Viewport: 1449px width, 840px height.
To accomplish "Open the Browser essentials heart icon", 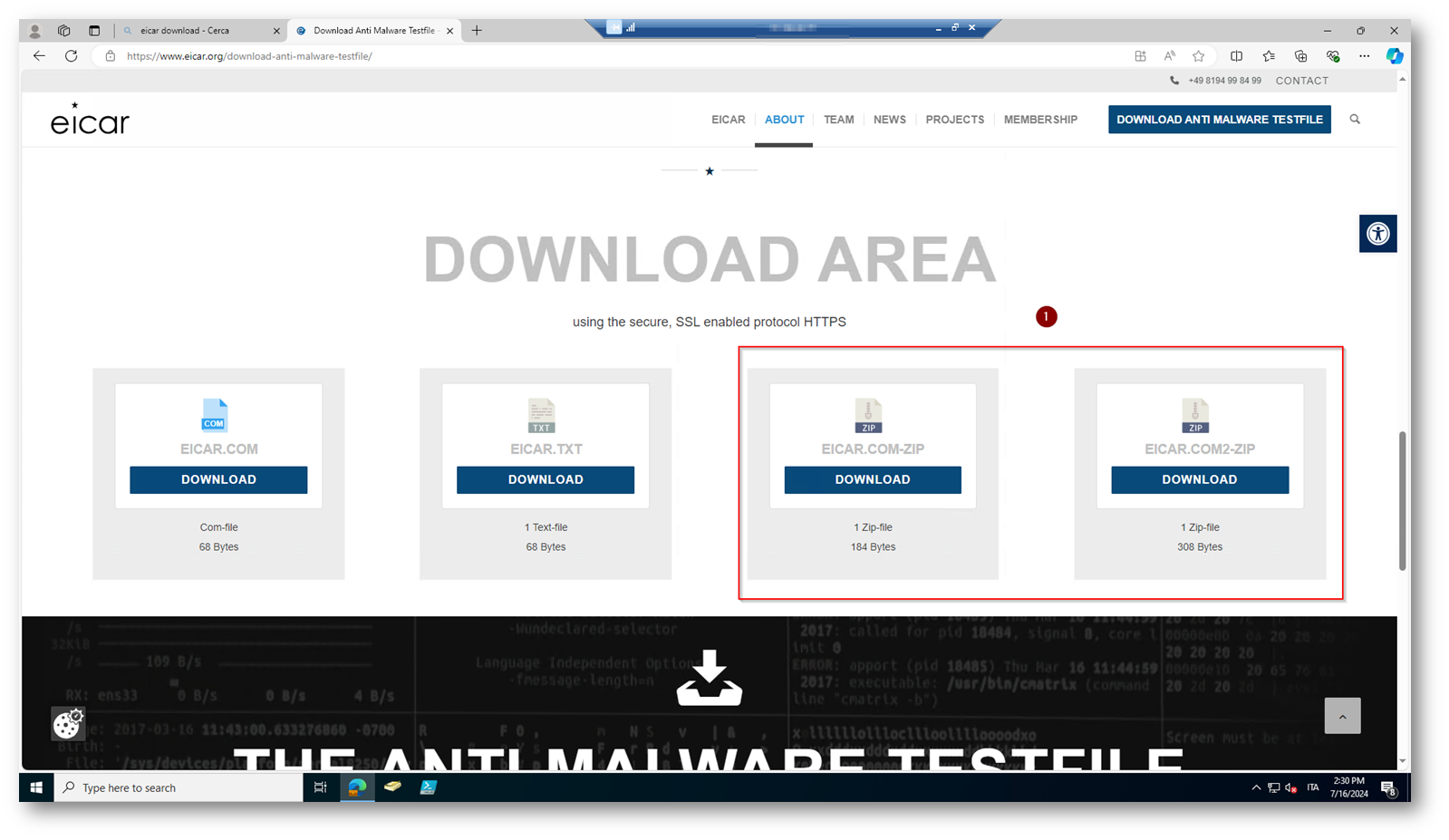I will pos(1333,56).
